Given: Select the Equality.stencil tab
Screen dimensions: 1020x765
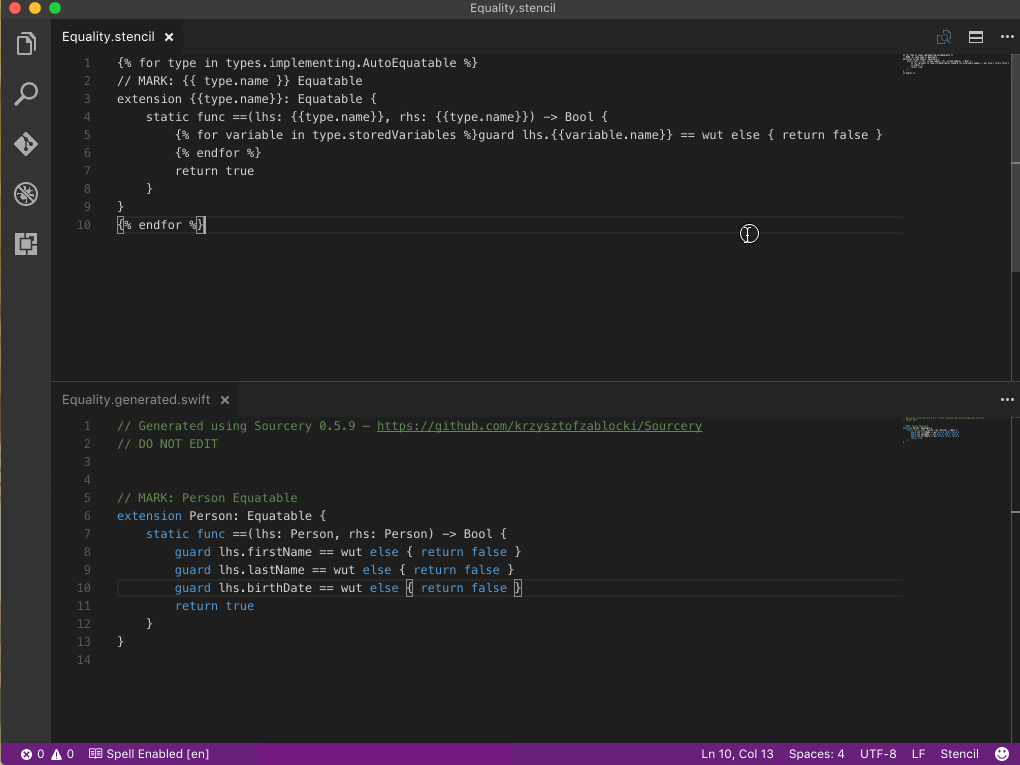Looking at the screenshot, I should [x=108, y=37].
